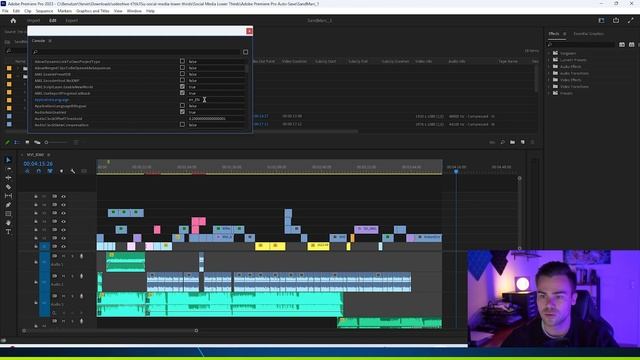
Task: Expand Audio Effects folder
Action: click(549, 67)
